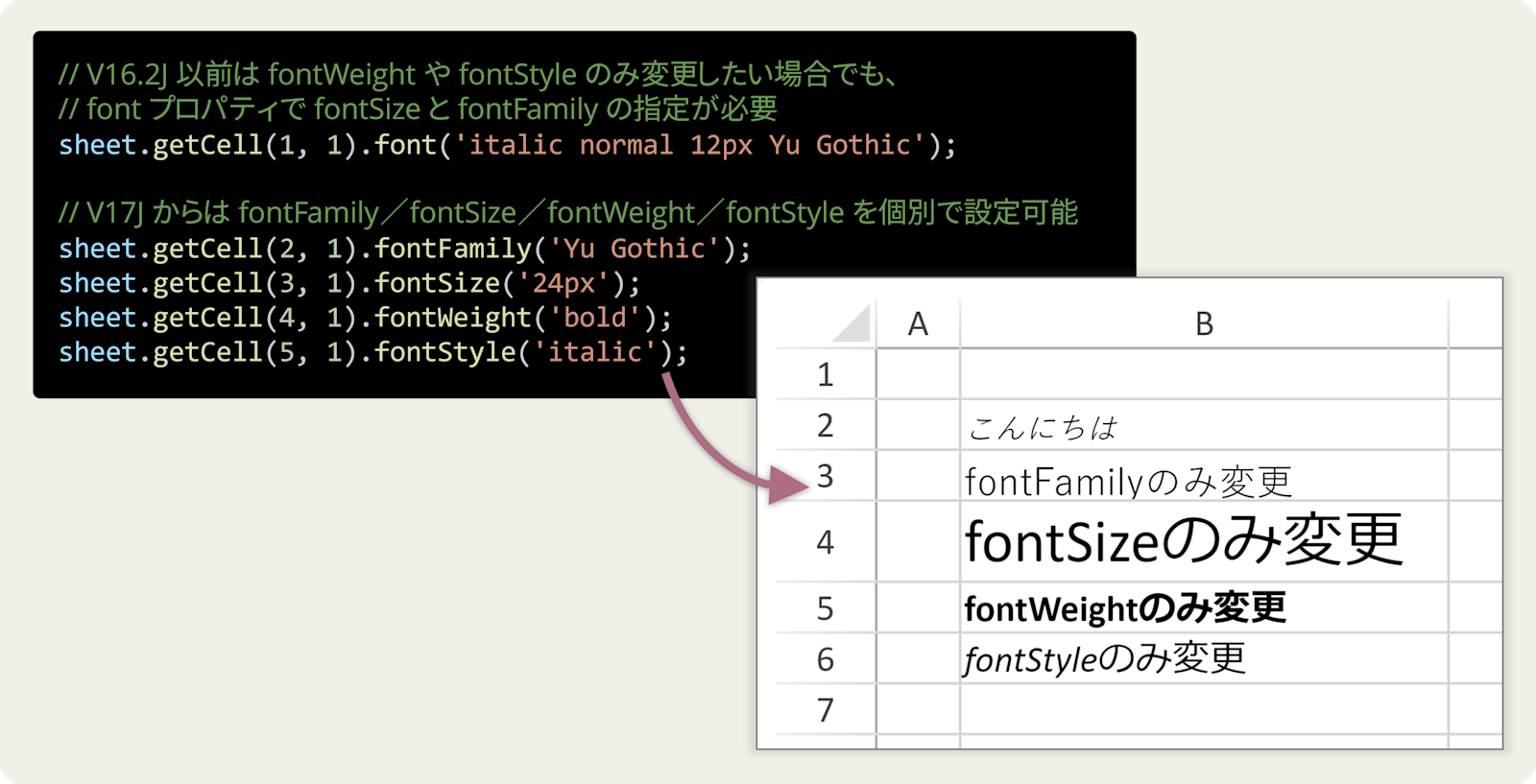Click the comment line starting // V17J
This screenshot has width=1536, height=784.
pyautogui.click(x=568, y=212)
